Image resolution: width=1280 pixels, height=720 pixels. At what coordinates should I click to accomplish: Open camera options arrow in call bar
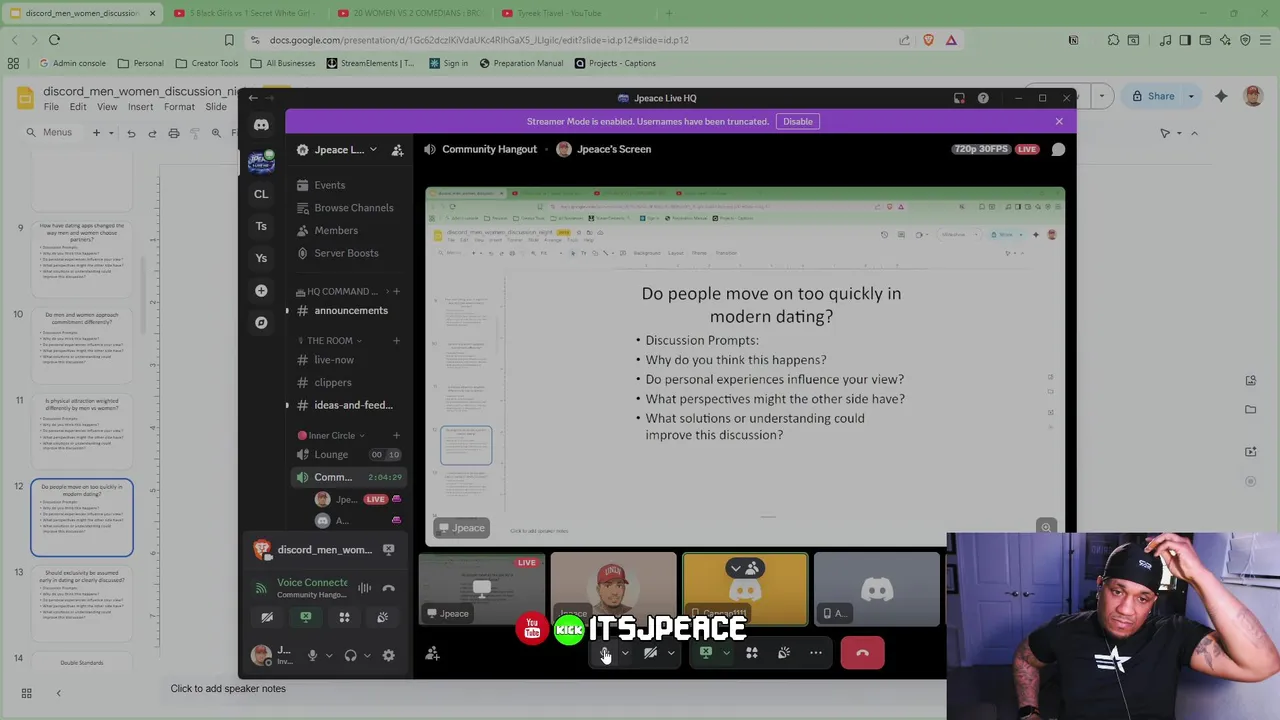tap(671, 653)
